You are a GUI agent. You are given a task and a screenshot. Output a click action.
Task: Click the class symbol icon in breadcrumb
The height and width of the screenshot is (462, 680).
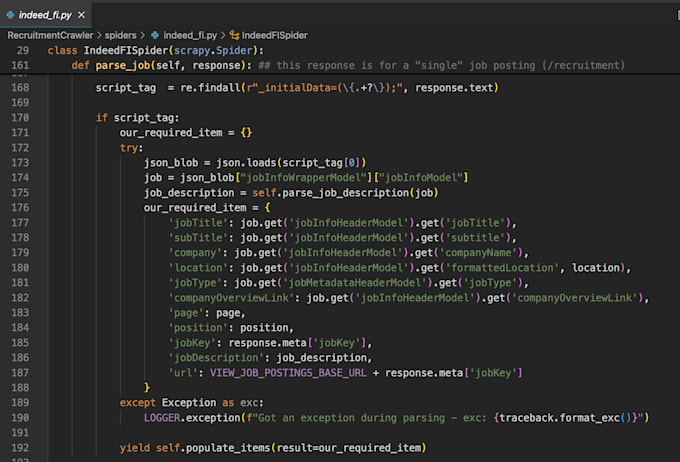pyautogui.click(x=235, y=35)
